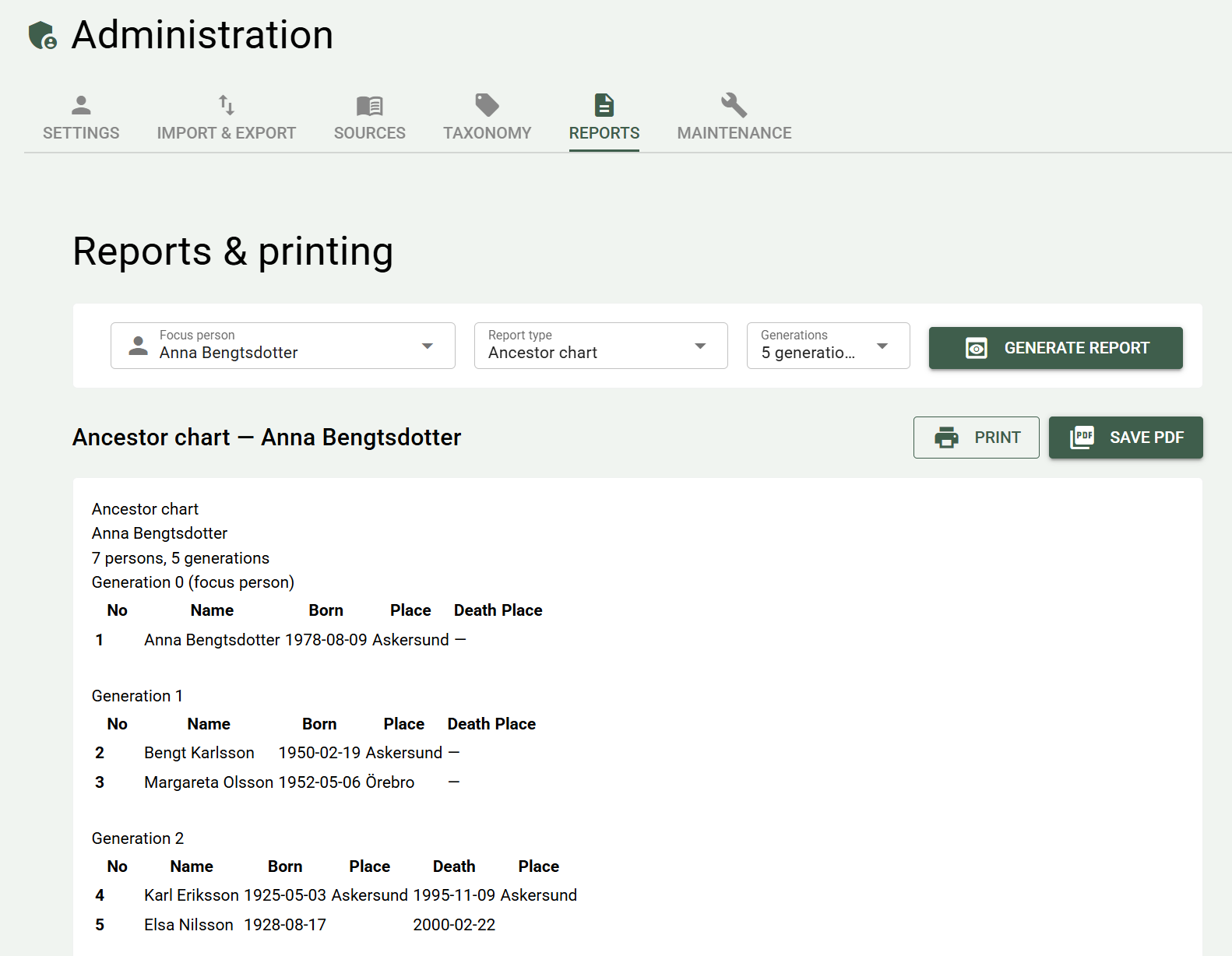Screen dimensions: 1232x956
Task: Click the Settings person icon
Action: tap(81, 105)
